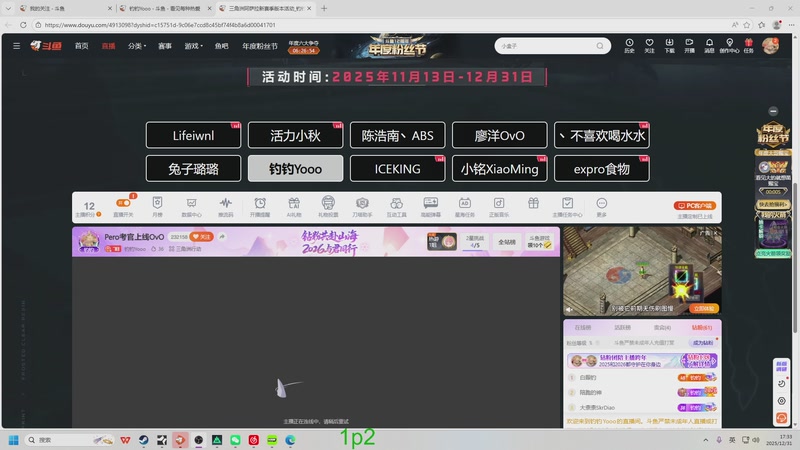Click in the header search input field

[x=546, y=46]
